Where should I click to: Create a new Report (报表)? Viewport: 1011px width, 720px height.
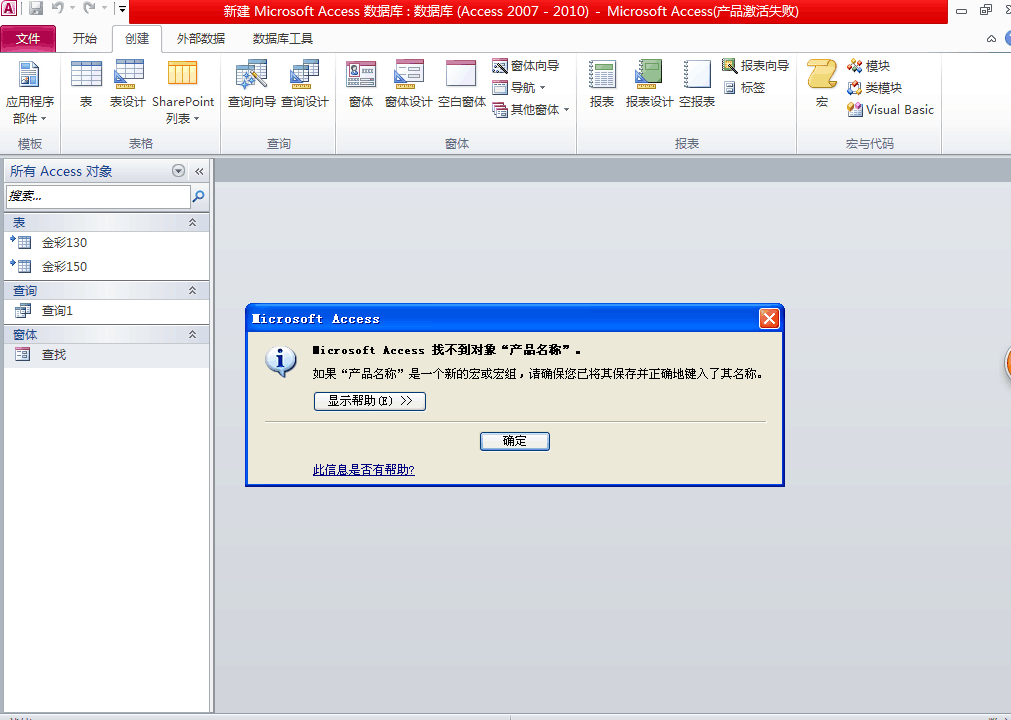pos(602,84)
